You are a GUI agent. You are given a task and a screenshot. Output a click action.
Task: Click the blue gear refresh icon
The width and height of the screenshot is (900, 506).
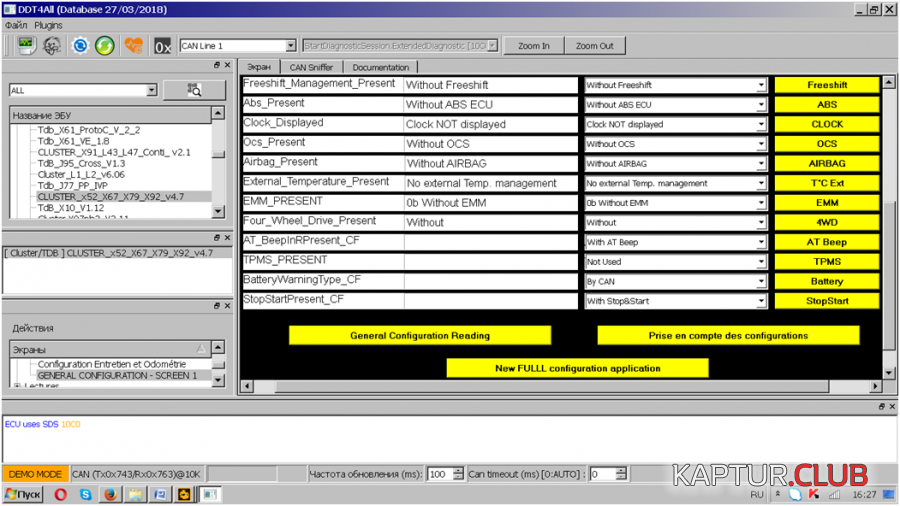pyautogui.click(x=80, y=45)
